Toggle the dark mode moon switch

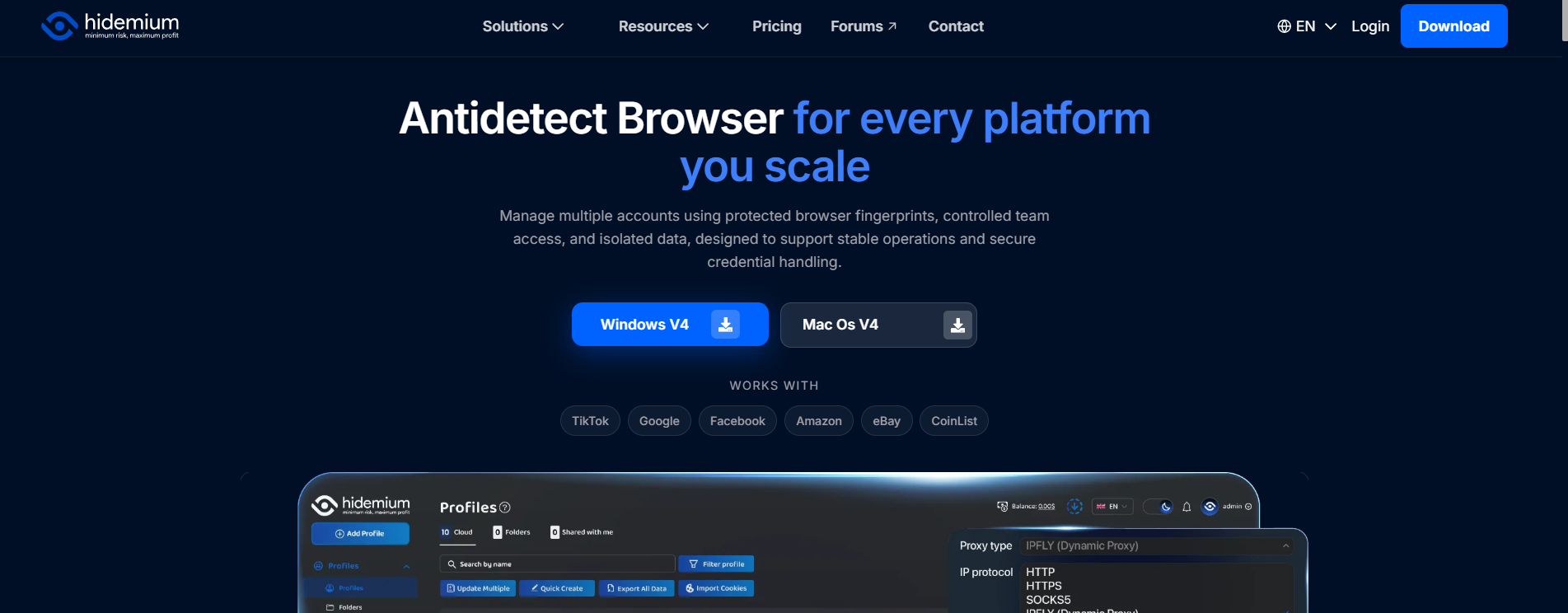coord(1158,507)
